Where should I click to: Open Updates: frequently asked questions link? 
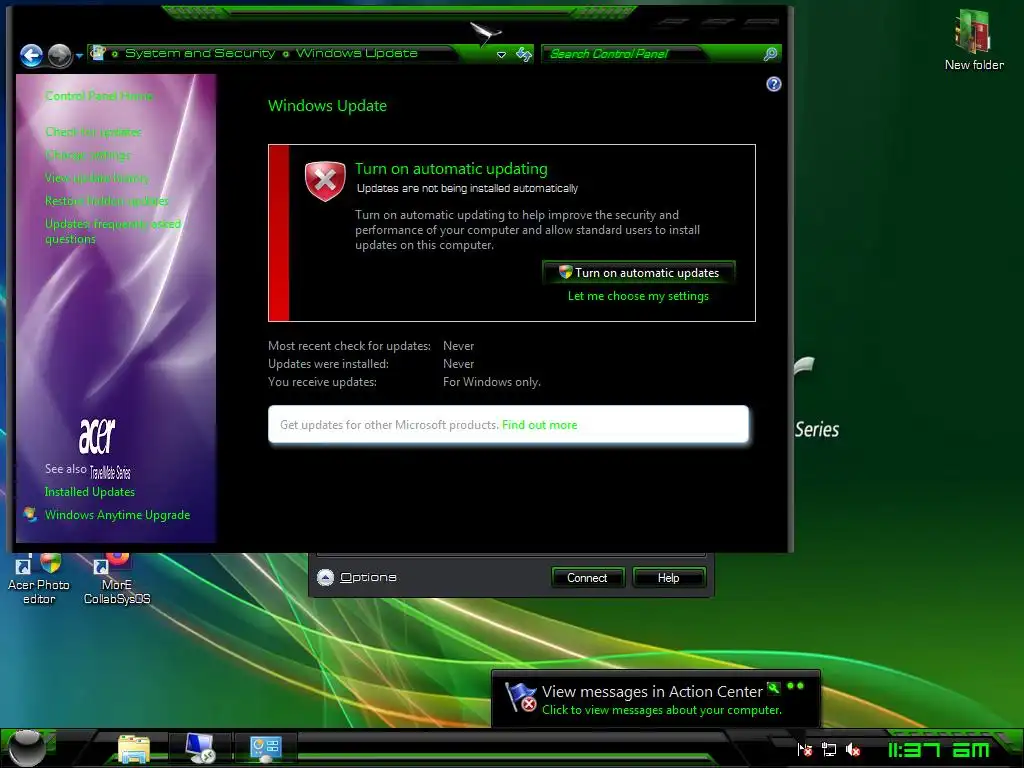tap(113, 231)
